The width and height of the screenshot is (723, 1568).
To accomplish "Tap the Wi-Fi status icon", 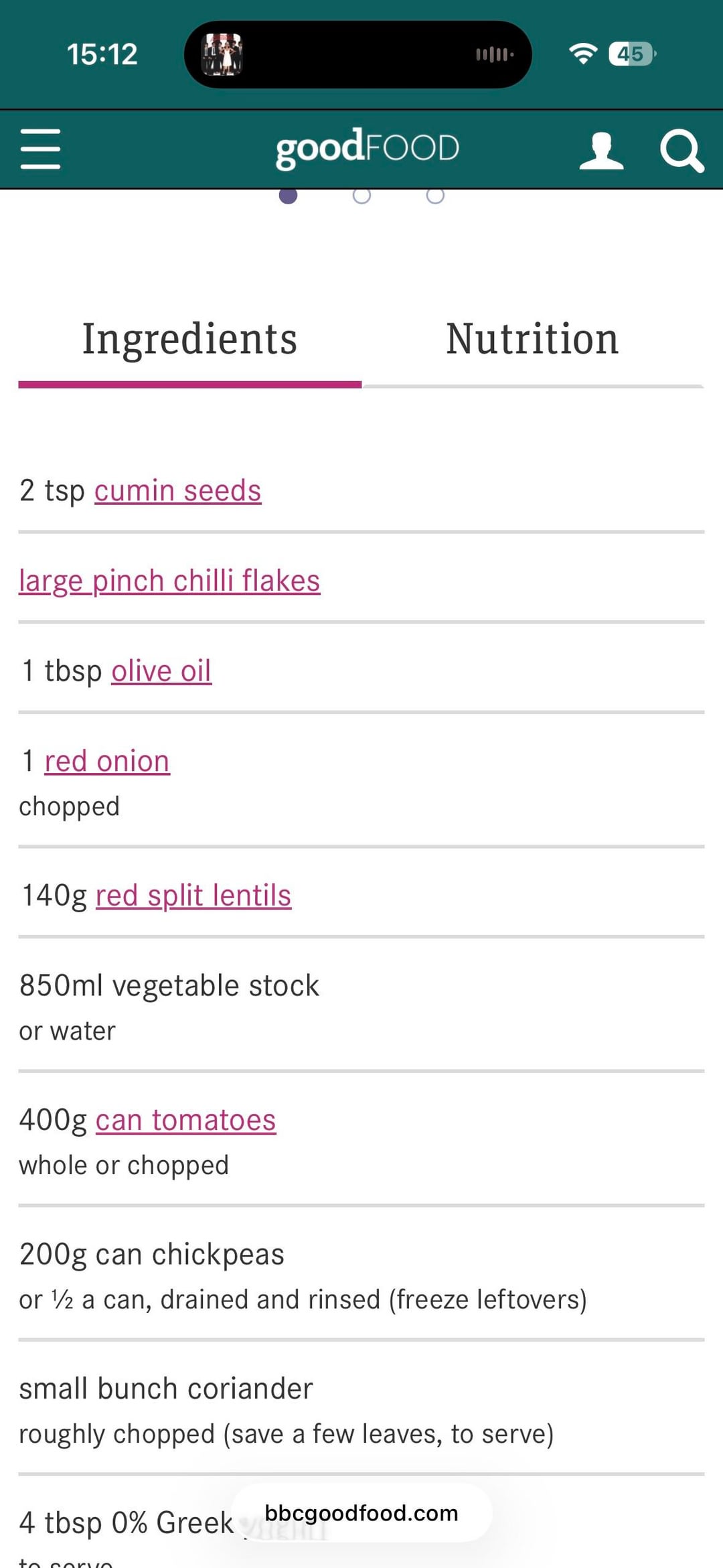I will 582,54.
